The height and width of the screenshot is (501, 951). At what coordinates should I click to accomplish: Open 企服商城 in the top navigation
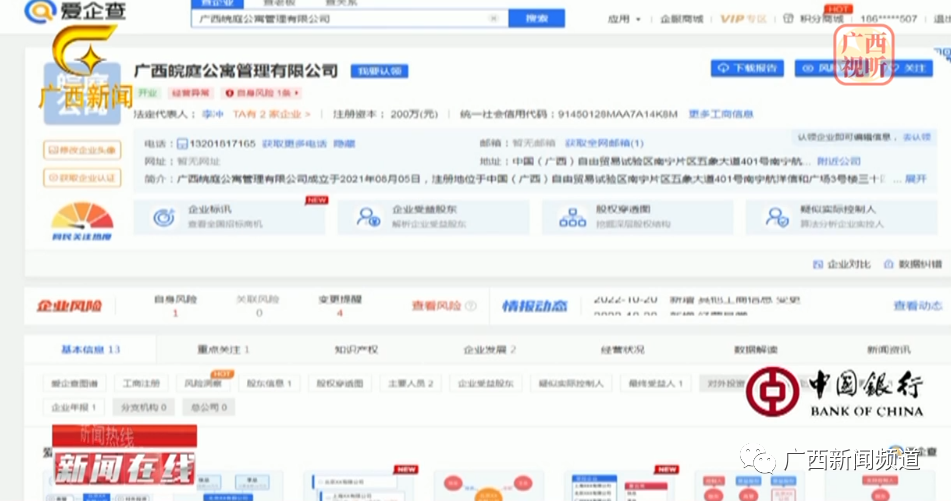coord(681,19)
